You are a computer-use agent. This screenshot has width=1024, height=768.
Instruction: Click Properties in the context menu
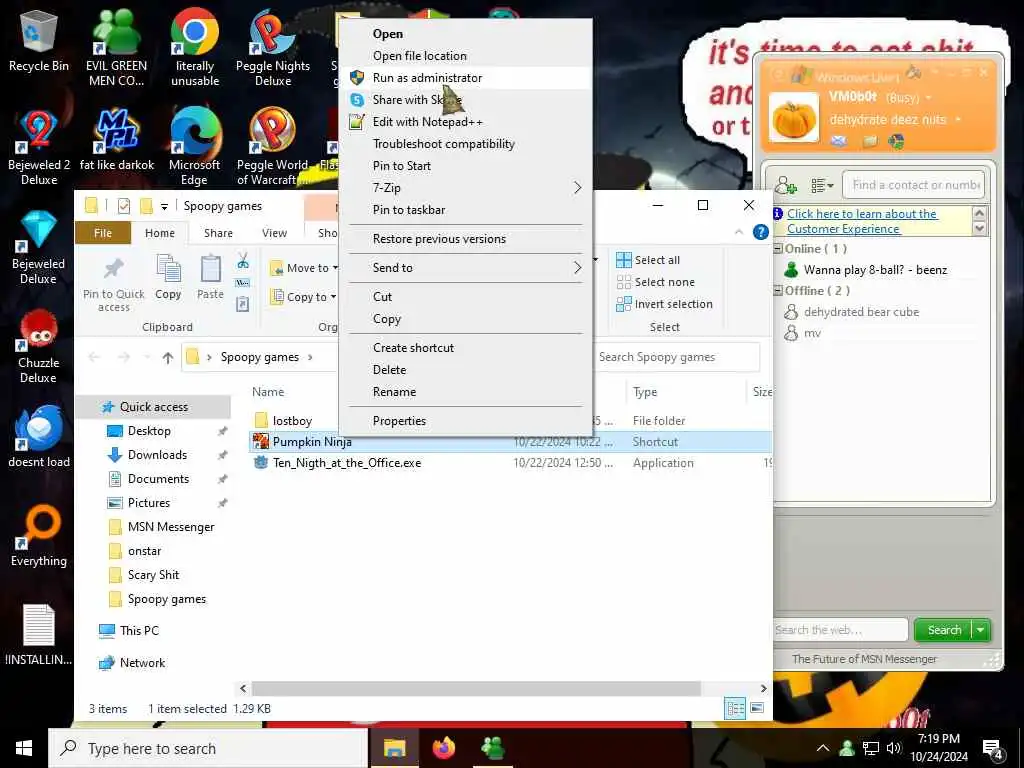(466, 421)
